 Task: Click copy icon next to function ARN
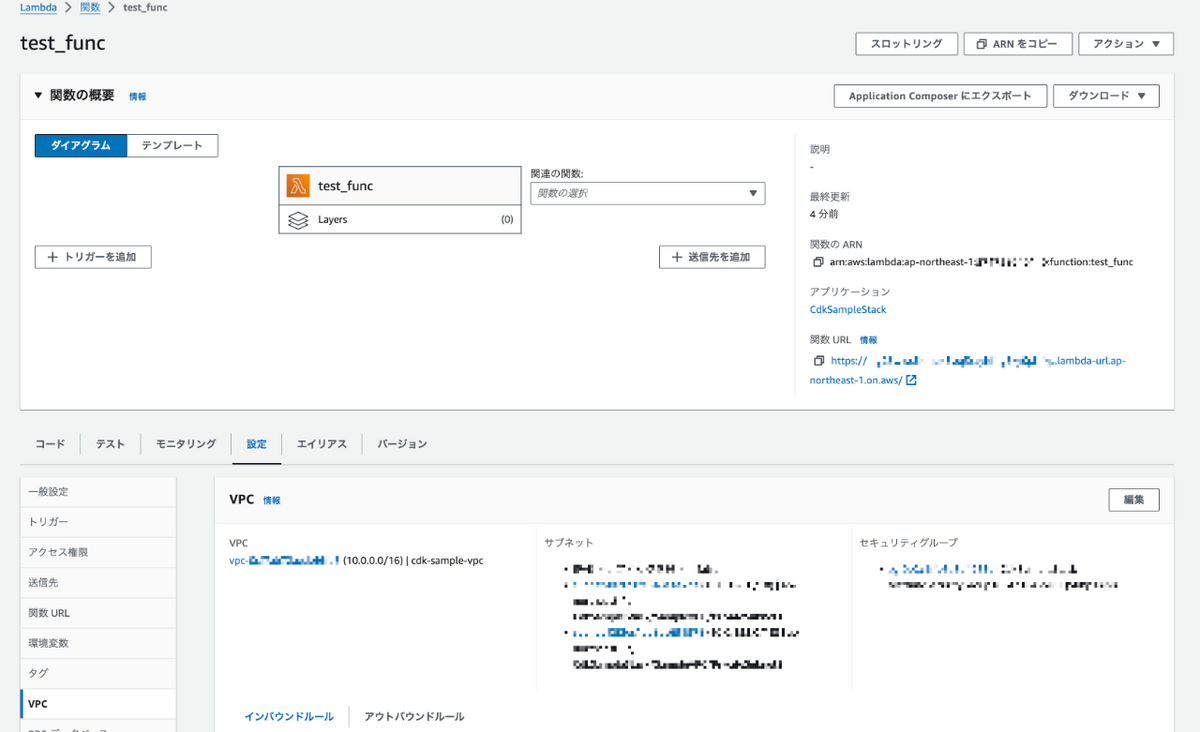coord(819,262)
